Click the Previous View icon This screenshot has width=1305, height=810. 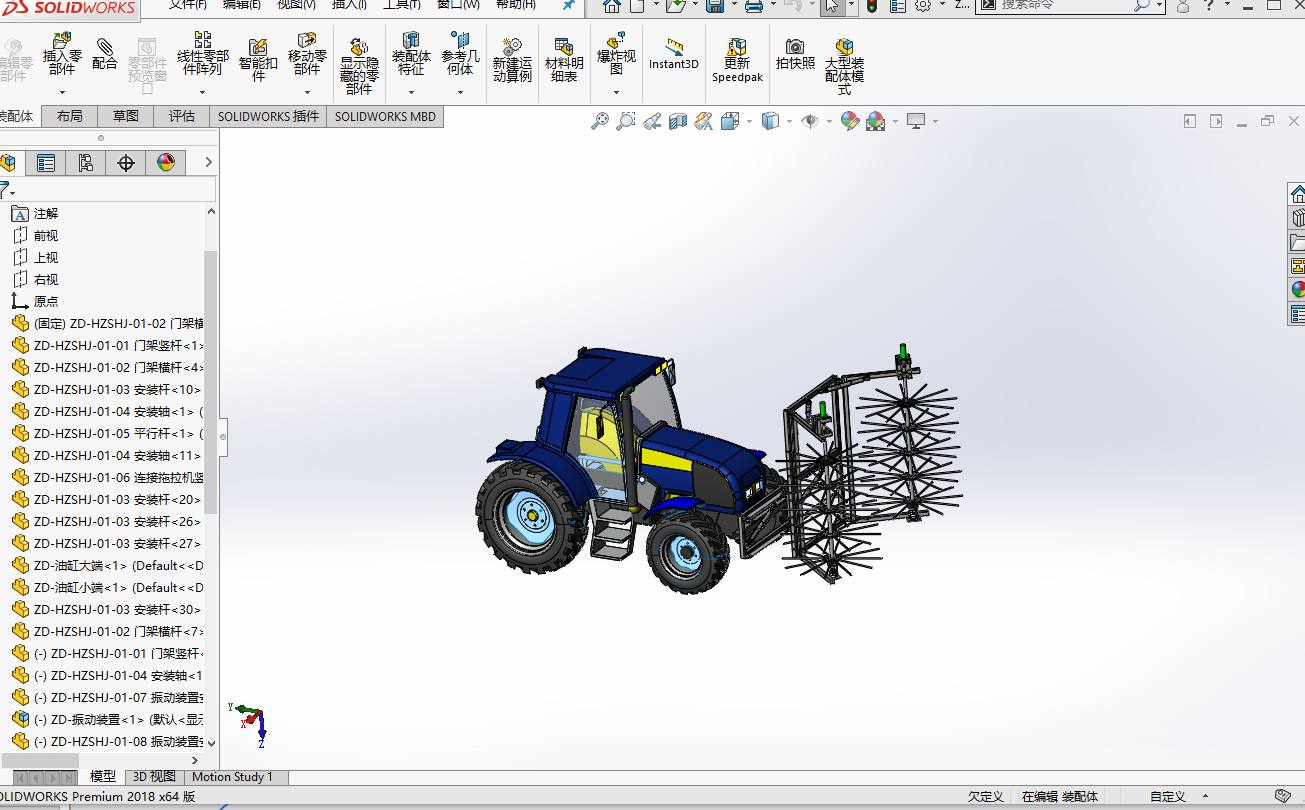(x=652, y=121)
